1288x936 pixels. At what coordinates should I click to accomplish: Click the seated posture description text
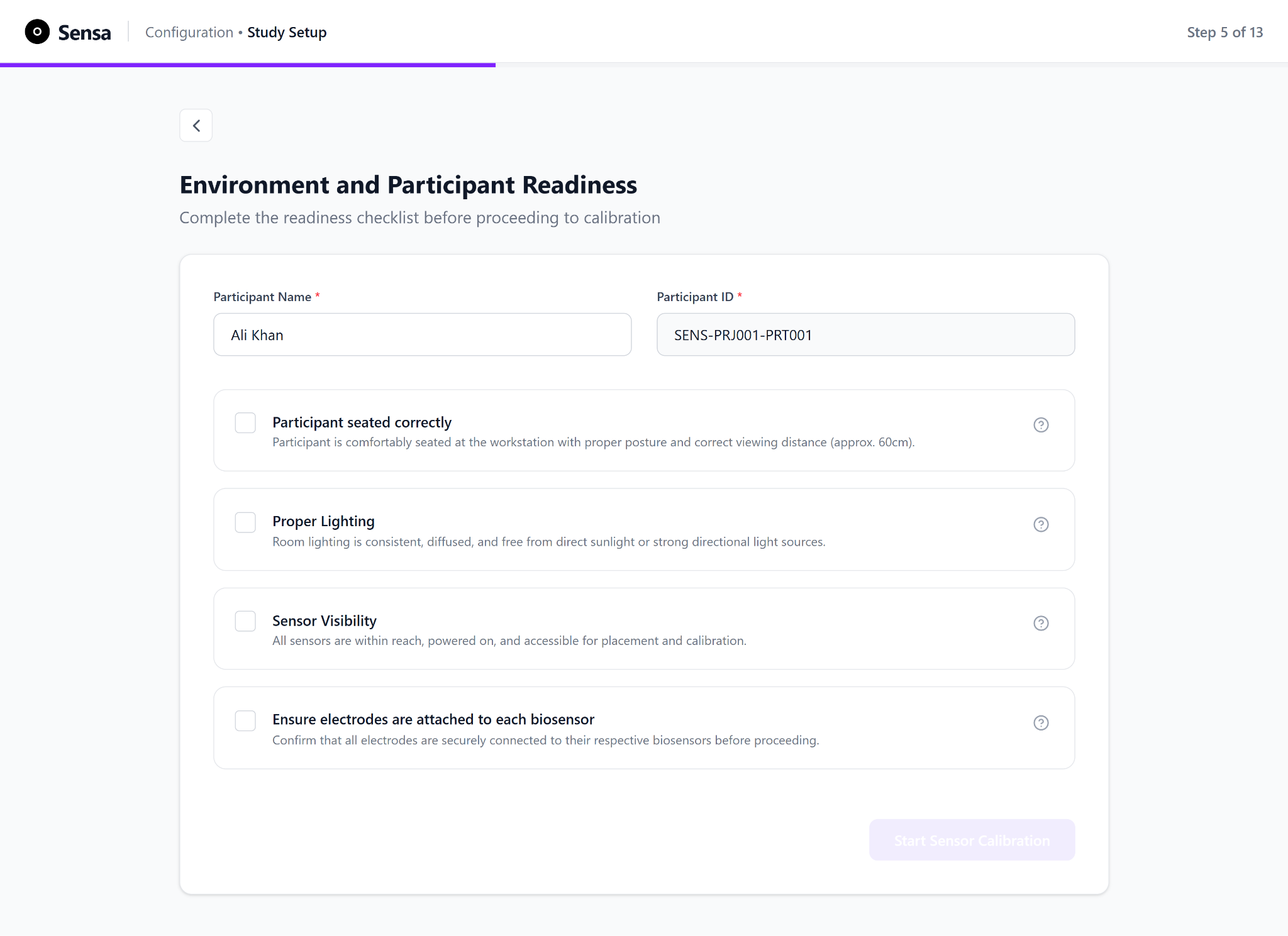pyautogui.click(x=593, y=442)
